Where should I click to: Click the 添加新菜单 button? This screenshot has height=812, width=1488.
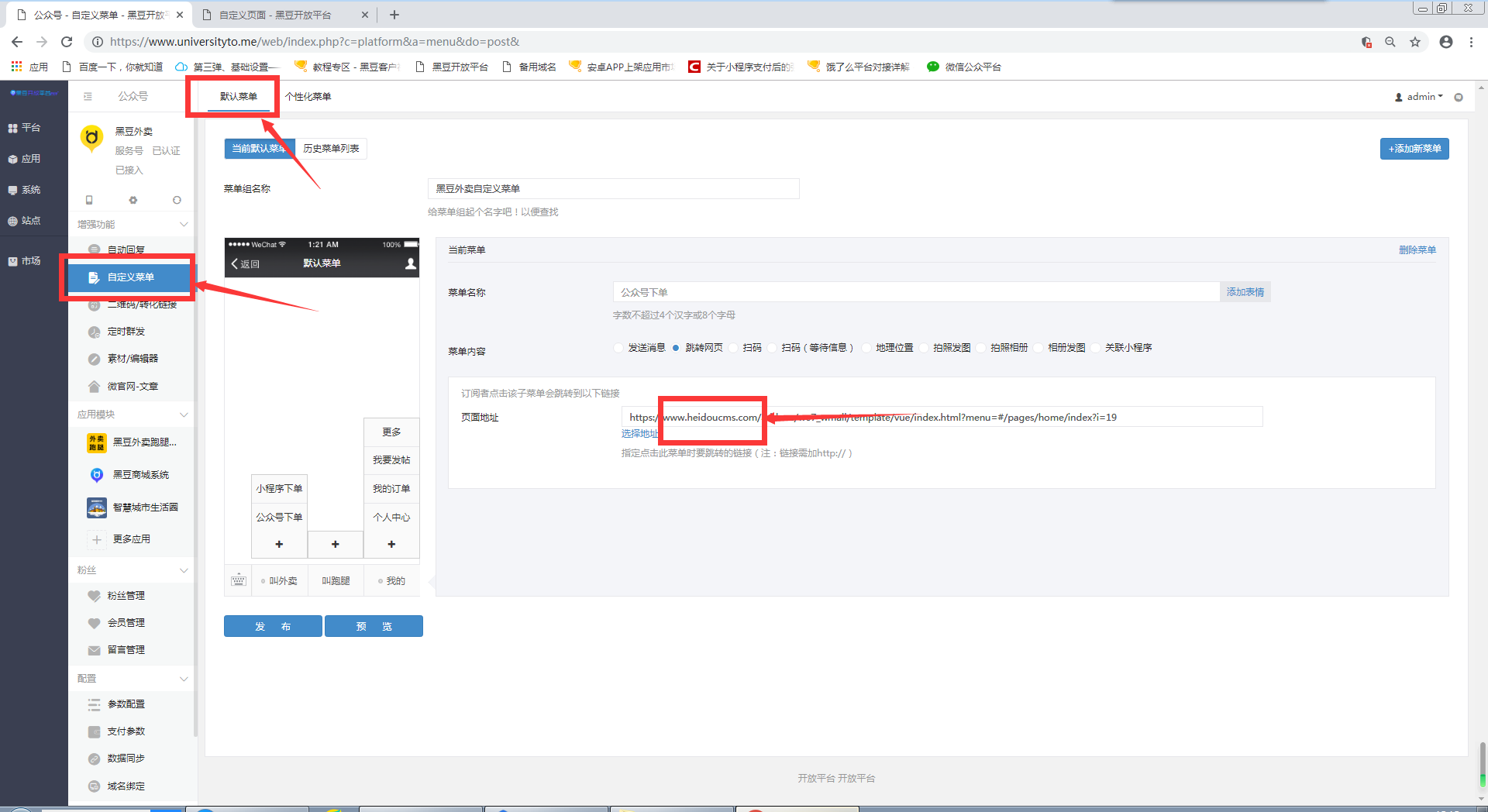(x=1414, y=149)
